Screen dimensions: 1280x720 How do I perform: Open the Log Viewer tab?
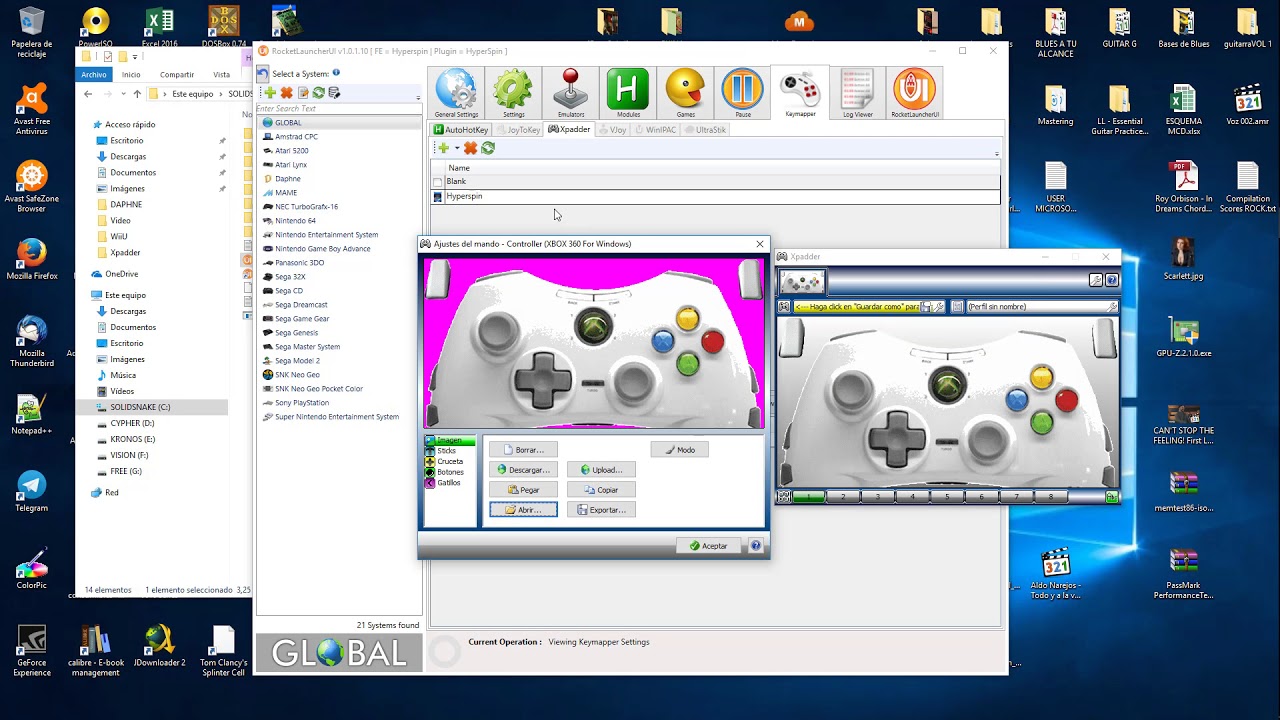857,94
